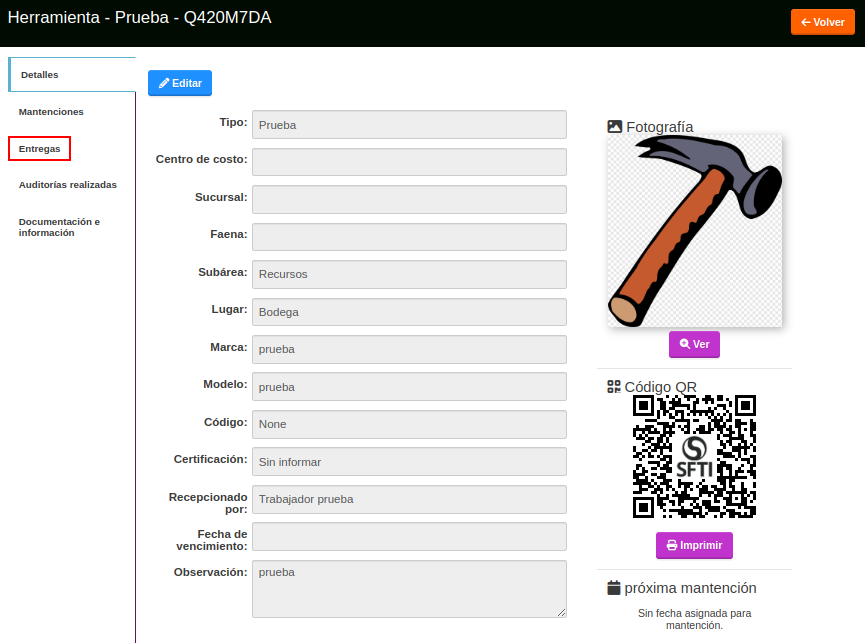The height and width of the screenshot is (643, 865).
Task: Click the Fotografía image icon
Action: click(x=615, y=127)
